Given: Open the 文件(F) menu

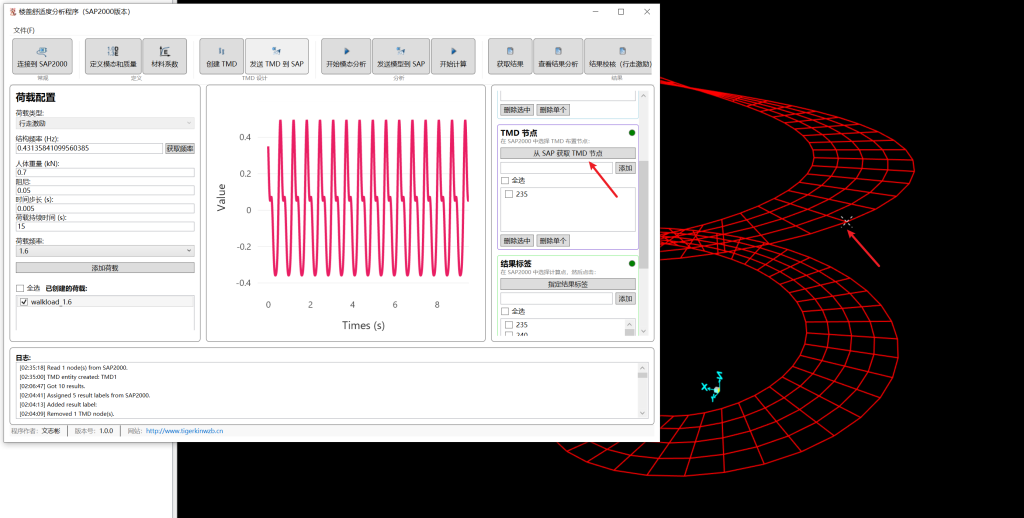Looking at the screenshot, I should (x=24, y=30).
